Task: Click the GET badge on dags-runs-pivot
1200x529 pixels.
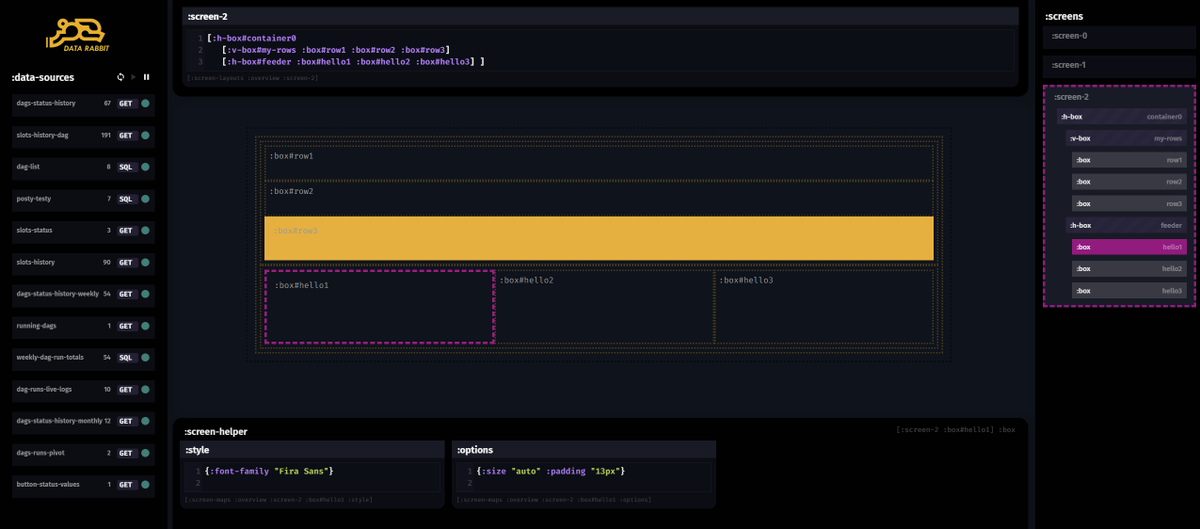Action: (126, 453)
